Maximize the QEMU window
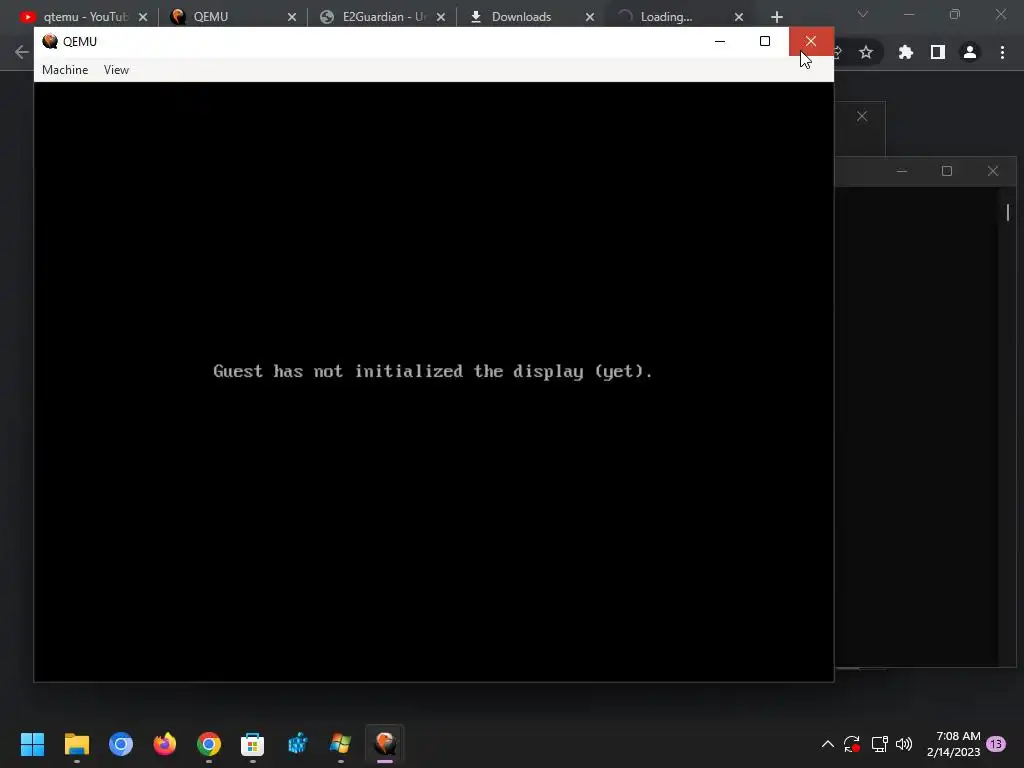Viewport: 1024px width, 768px height. [765, 41]
